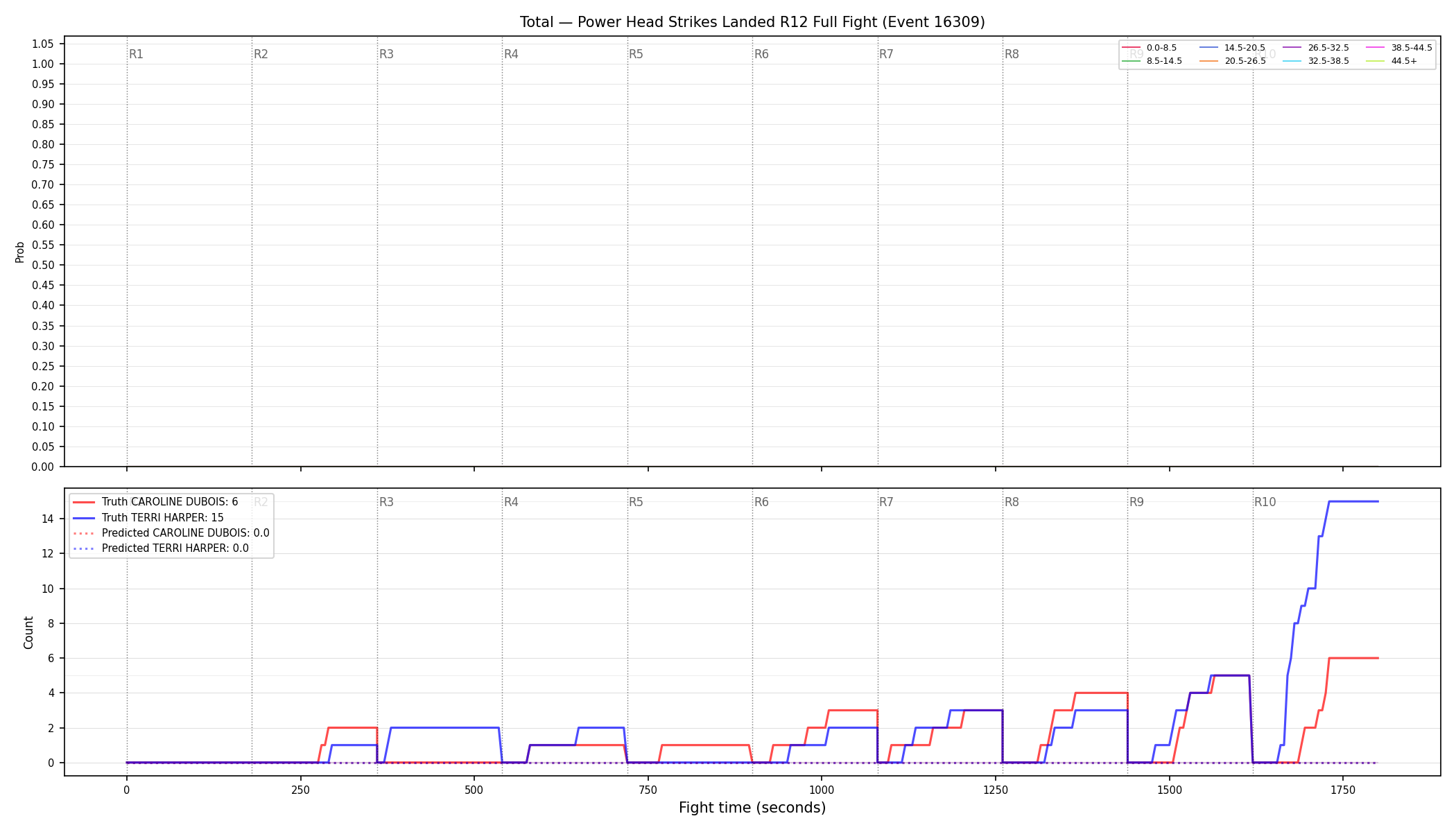Click the 14 tick on the Count axis
Screen dimensions: 1456x832
click(x=48, y=519)
